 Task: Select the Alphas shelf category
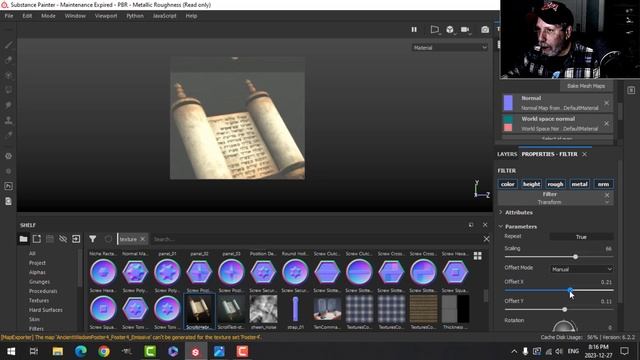pos(37,272)
